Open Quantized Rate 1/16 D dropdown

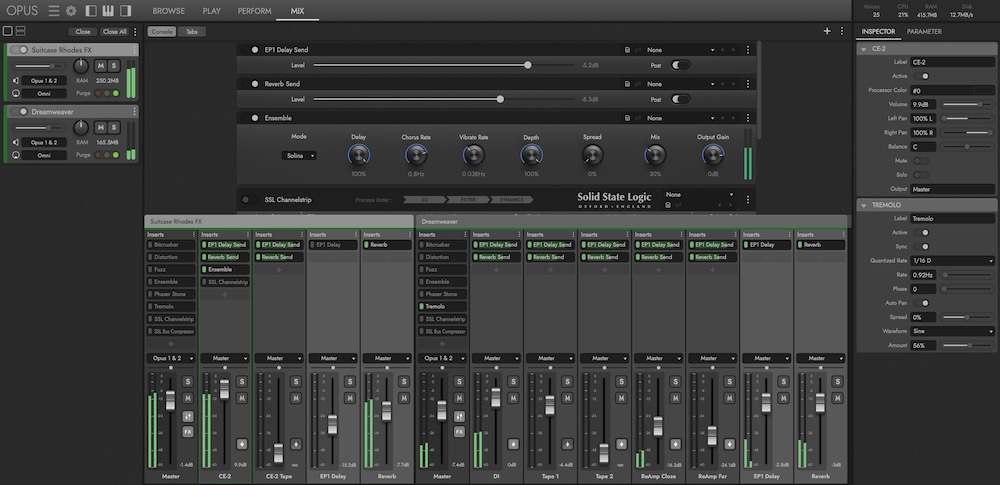[953, 260]
